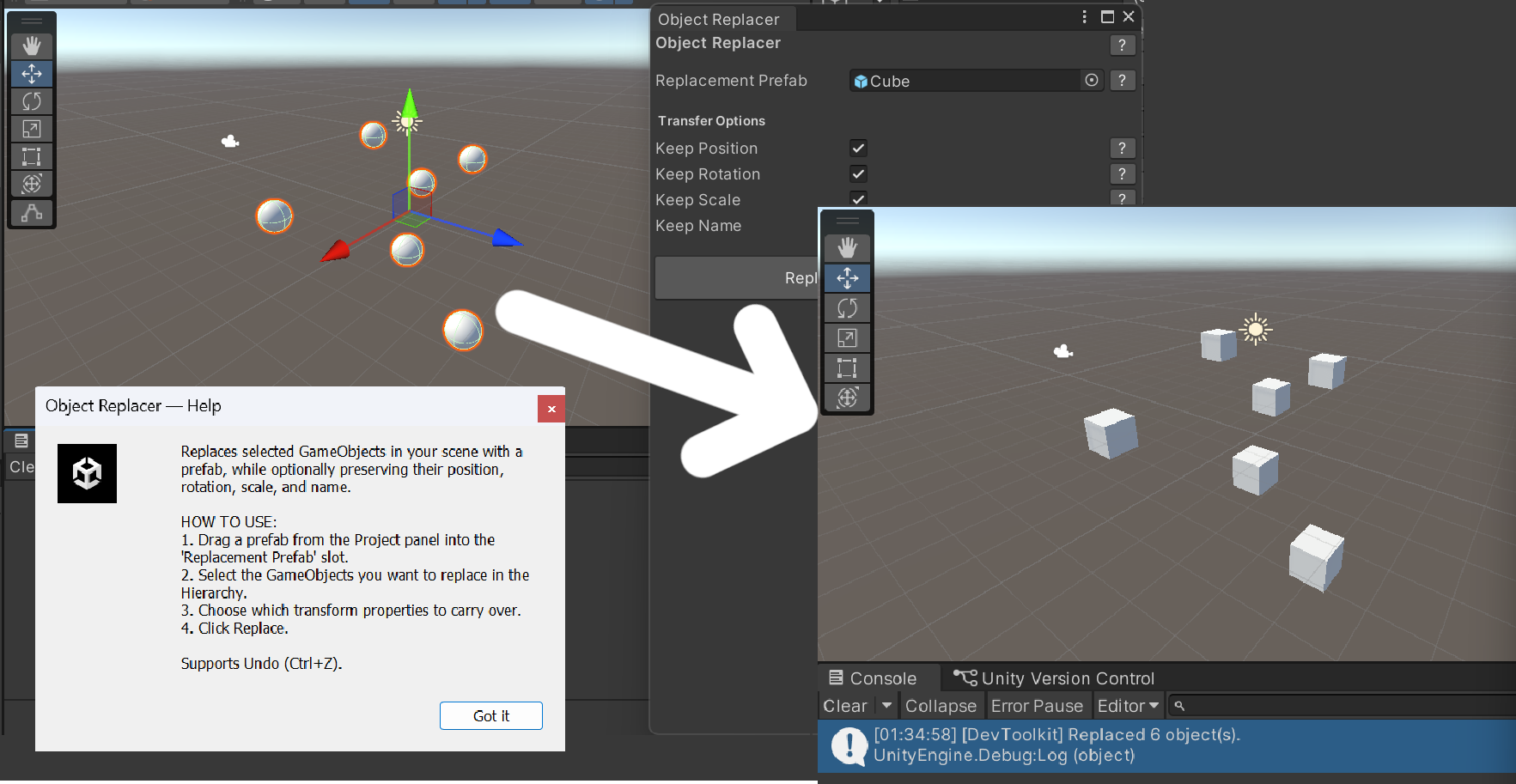
Task: Click the camera gizmo in the spheres scene
Action: 230,141
